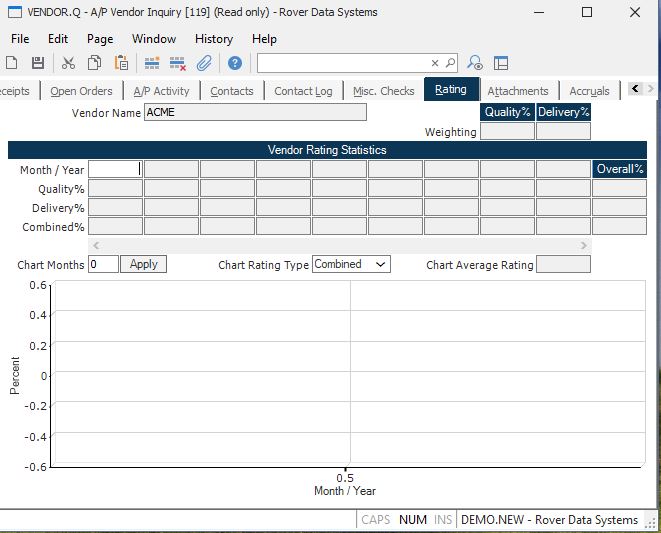
Task: Open attachments via paperclip icon
Action: coord(204,63)
